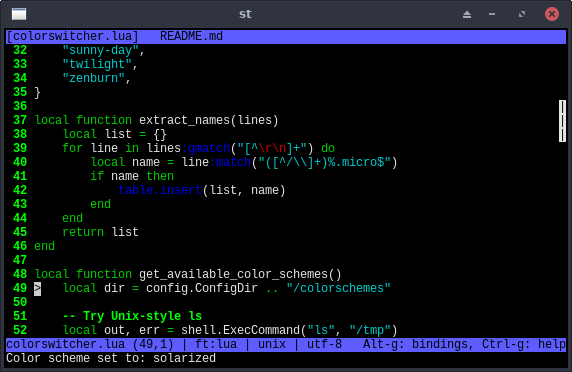
Task: Minimize the st terminal window
Action: [492, 14]
